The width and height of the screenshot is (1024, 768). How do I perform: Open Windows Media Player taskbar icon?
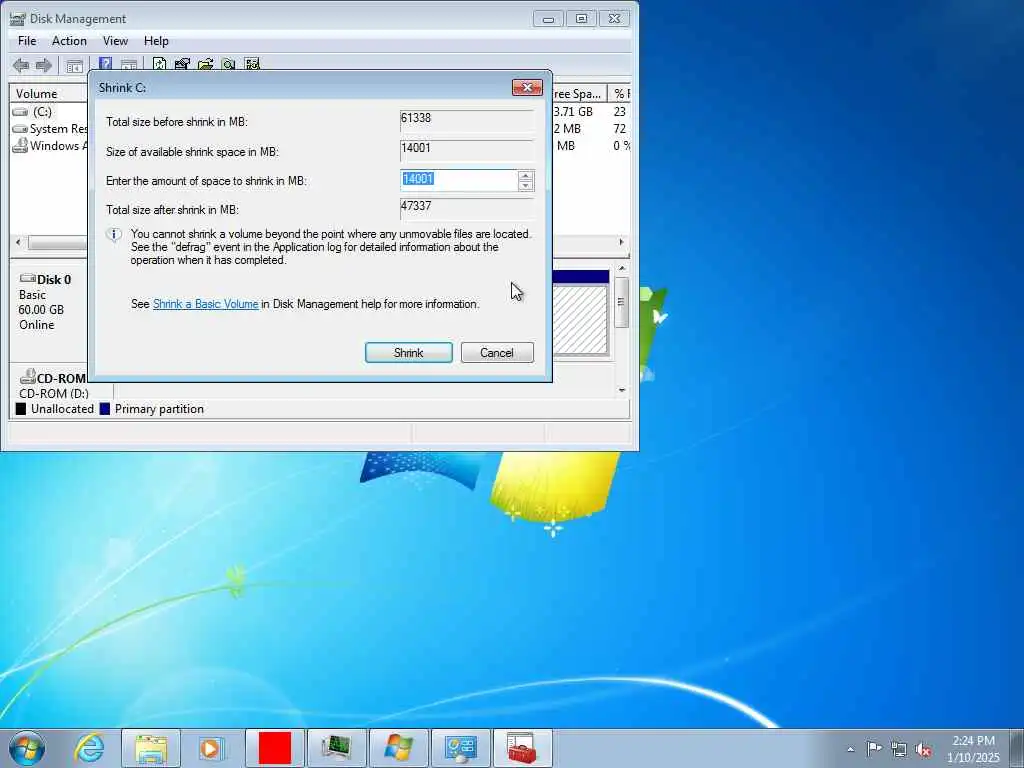click(x=211, y=748)
